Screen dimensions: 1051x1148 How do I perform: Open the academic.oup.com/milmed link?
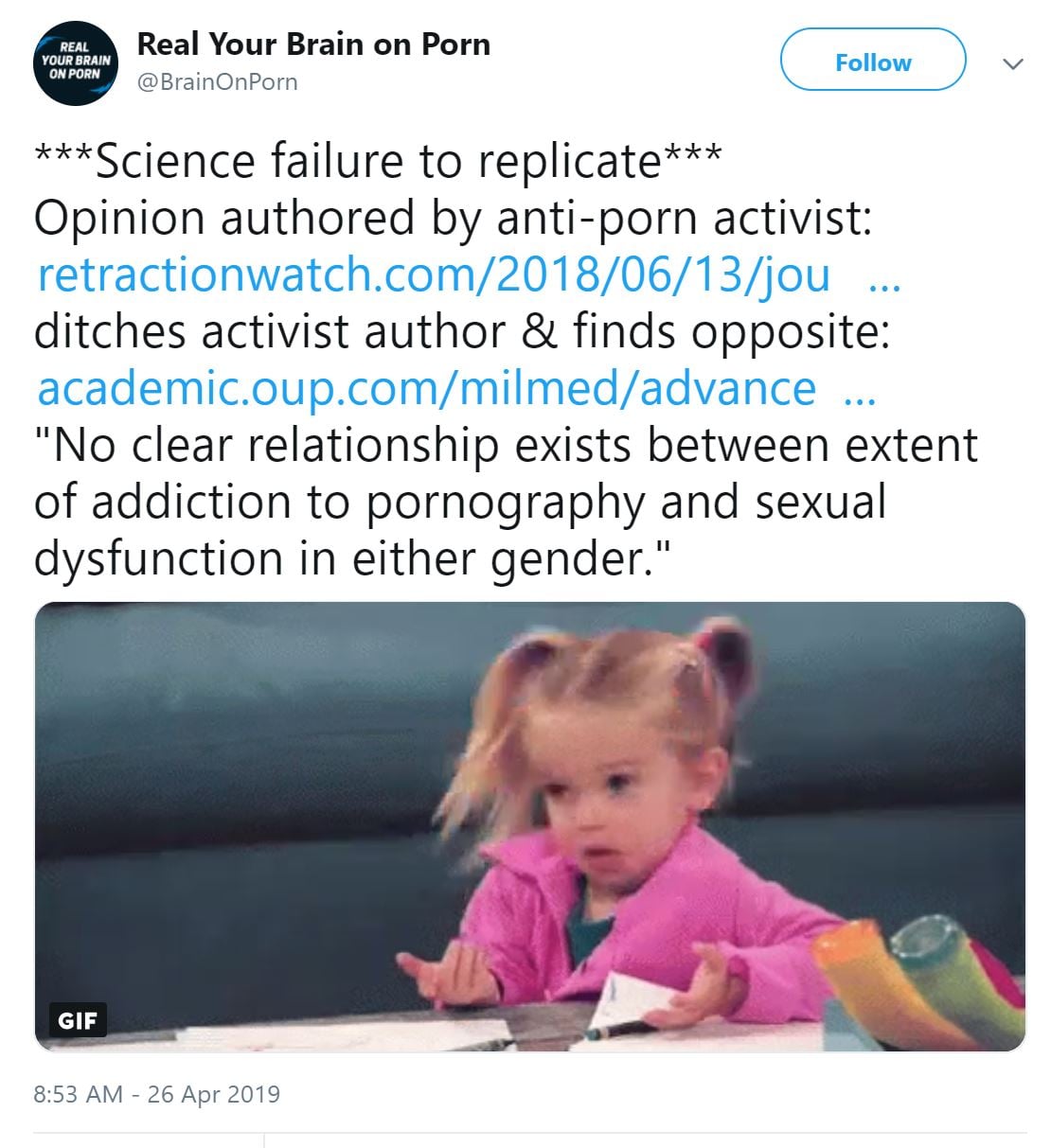click(x=426, y=388)
